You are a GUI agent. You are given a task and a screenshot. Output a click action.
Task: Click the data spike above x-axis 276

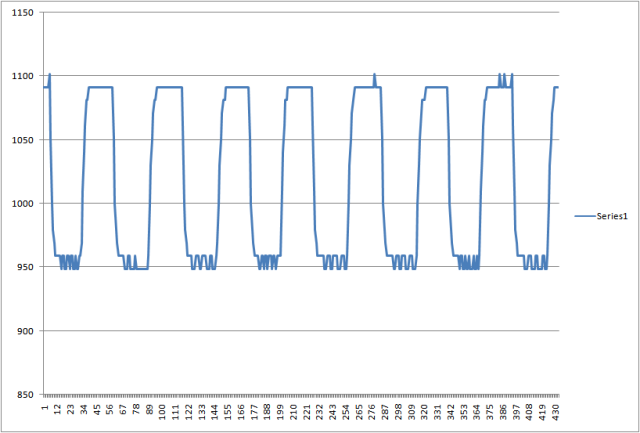point(374,76)
